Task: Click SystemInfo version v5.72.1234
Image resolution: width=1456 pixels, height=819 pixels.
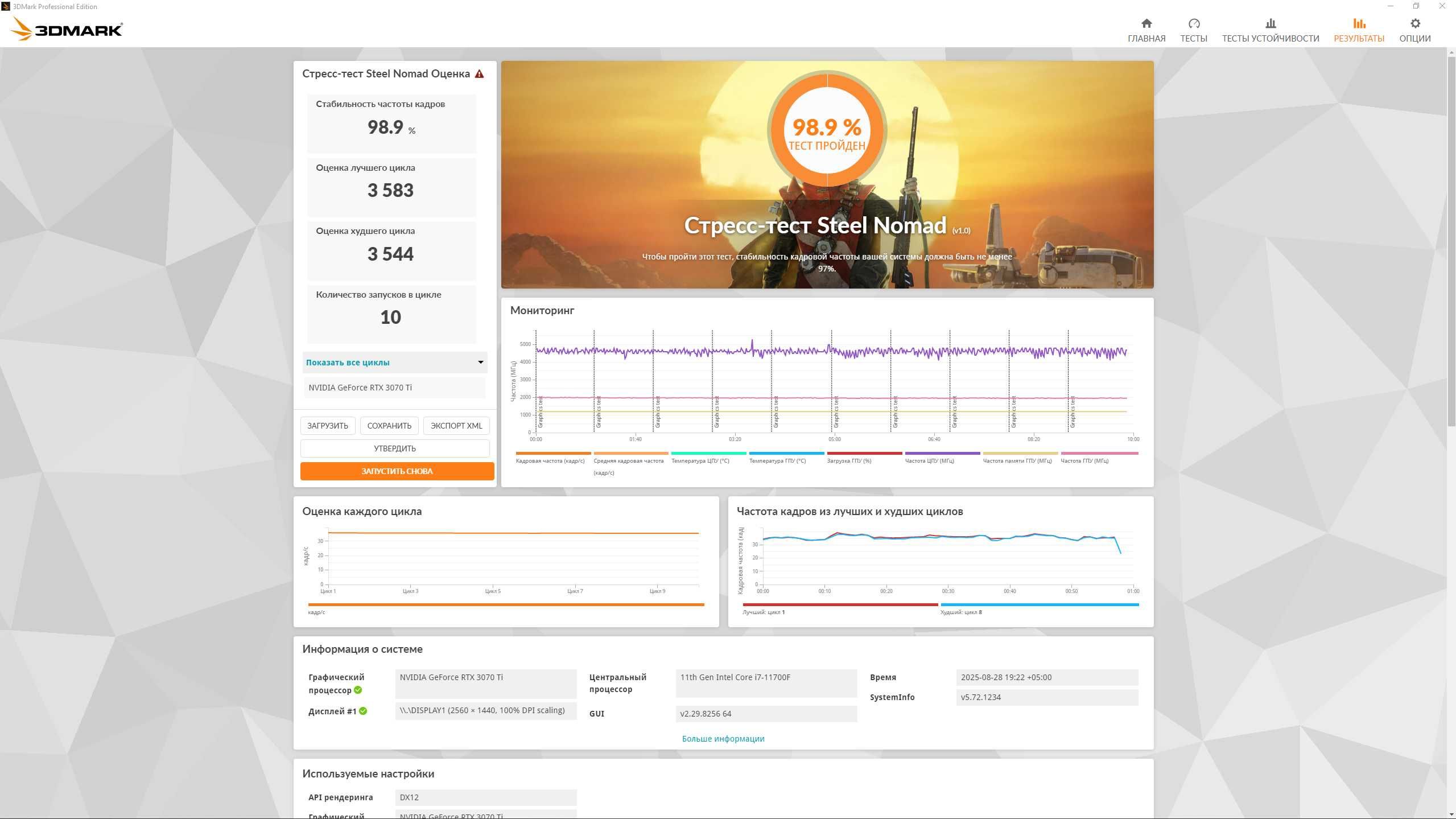Action: point(981,697)
